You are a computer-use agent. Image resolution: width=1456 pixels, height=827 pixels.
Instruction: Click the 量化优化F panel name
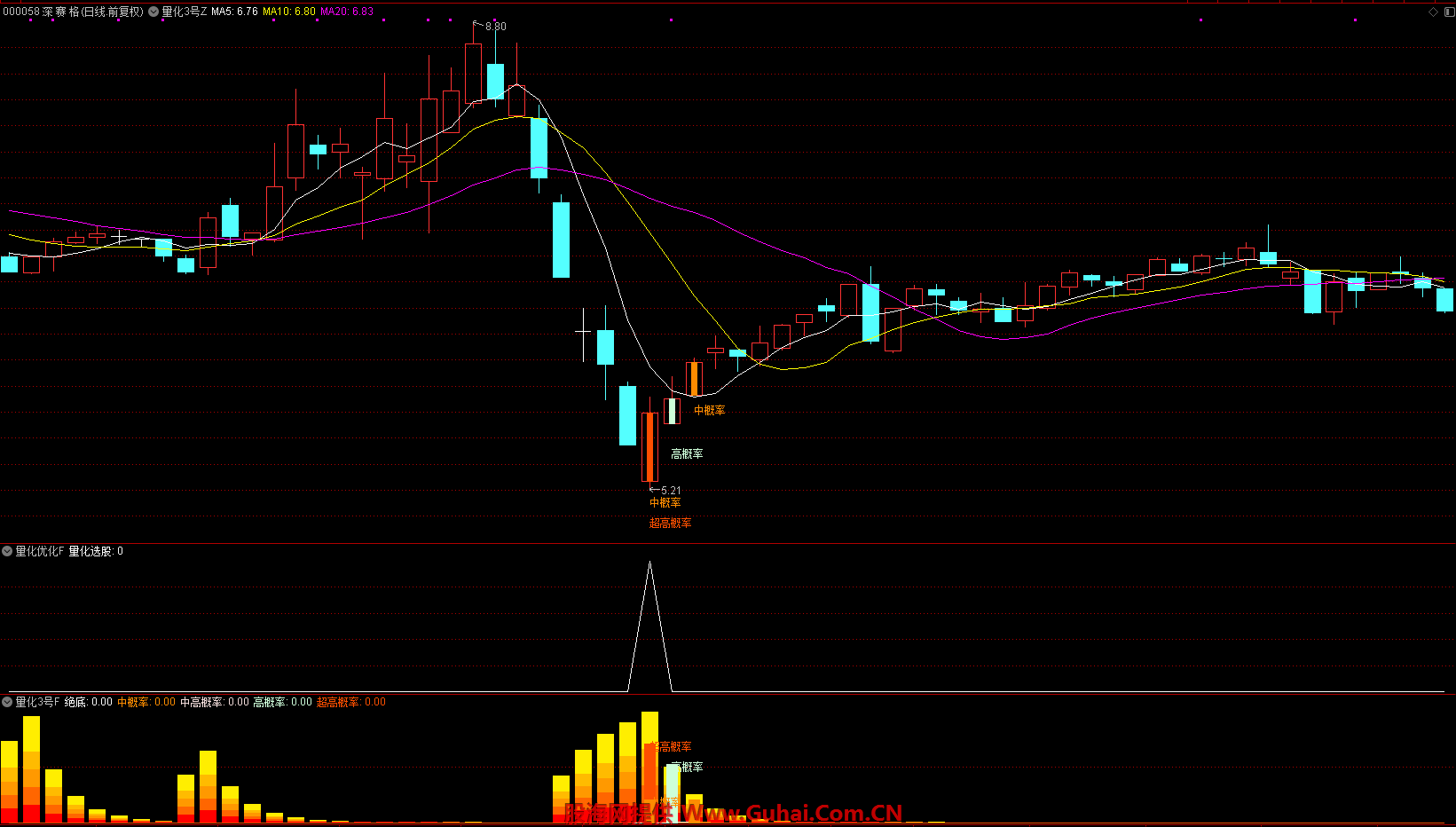[x=40, y=551]
